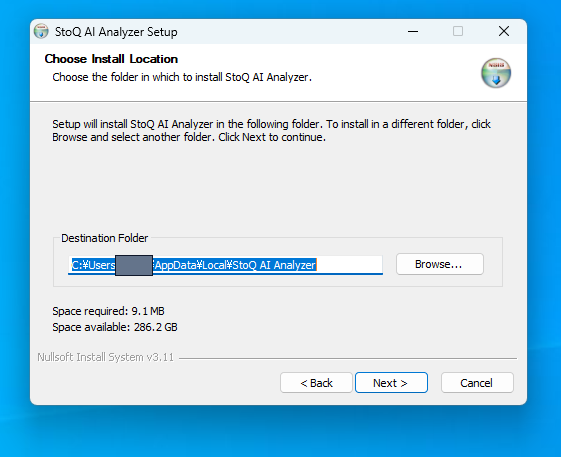Click the 'Setup will install StoQ AI Analyzer' paragraph

[x=271, y=131]
